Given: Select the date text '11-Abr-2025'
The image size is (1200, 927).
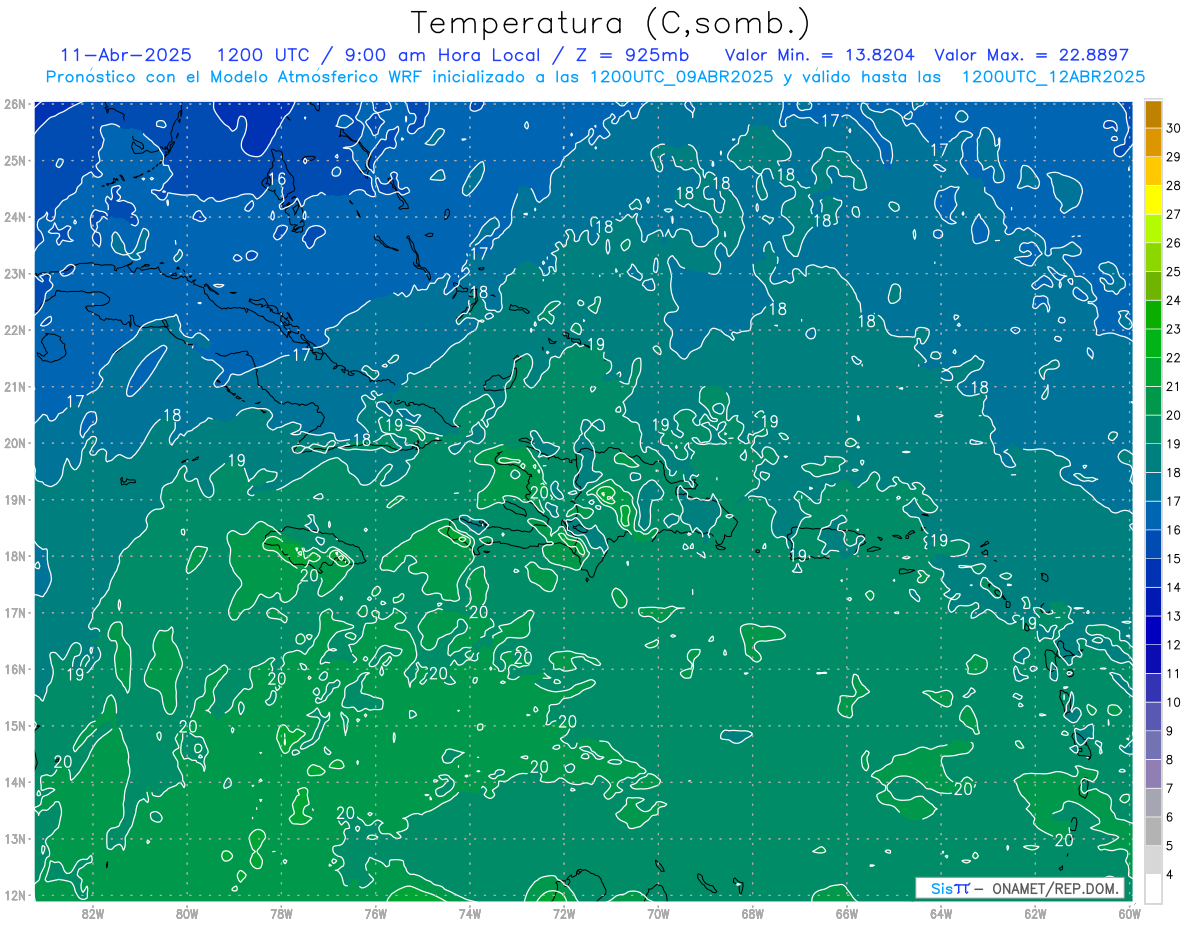Looking at the screenshot, I should 127,55.
